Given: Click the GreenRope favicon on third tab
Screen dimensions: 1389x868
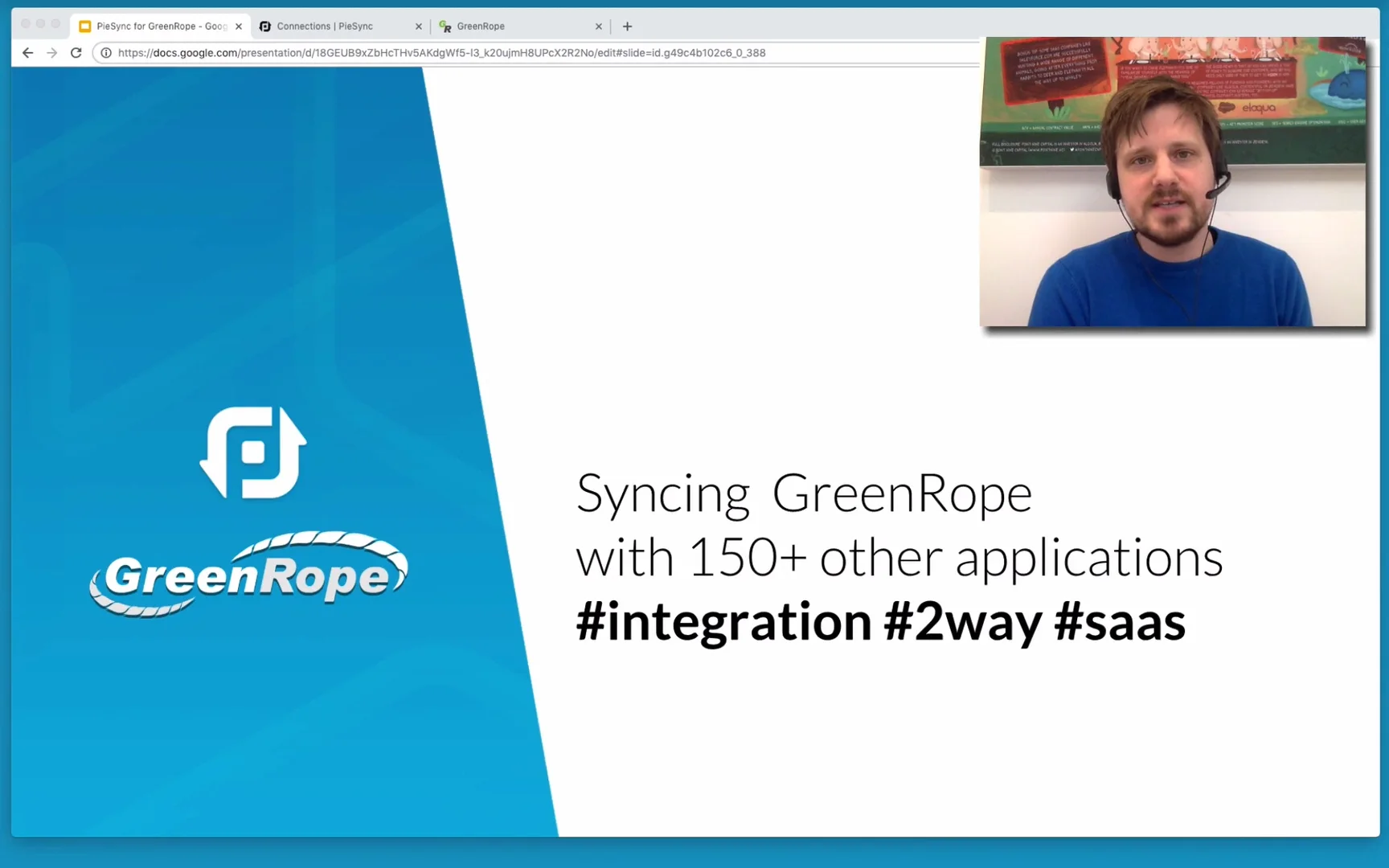Looking at the screenshot, I should click(445, 26).
